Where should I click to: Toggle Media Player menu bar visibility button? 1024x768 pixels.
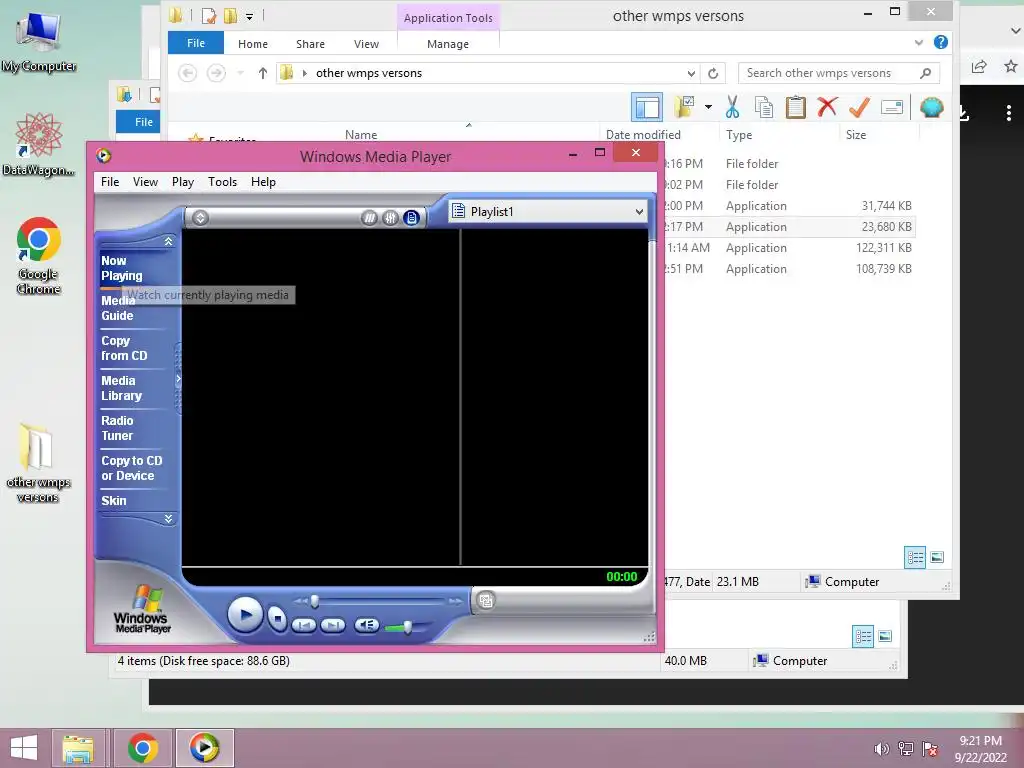pyautogui.click(x=200, y=218)
